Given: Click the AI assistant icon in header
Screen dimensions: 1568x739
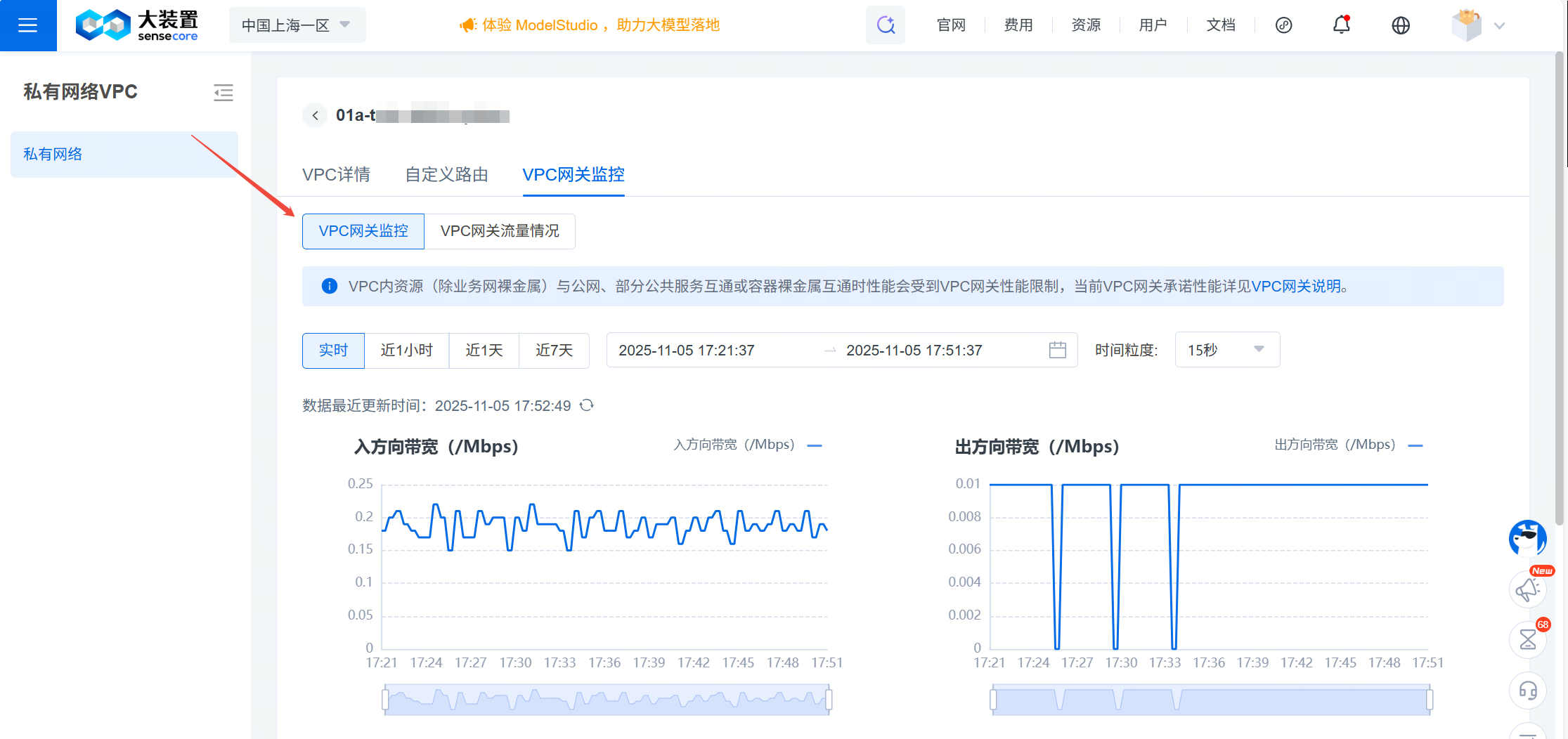Looking at the screenshot, I should coord(885,25).
